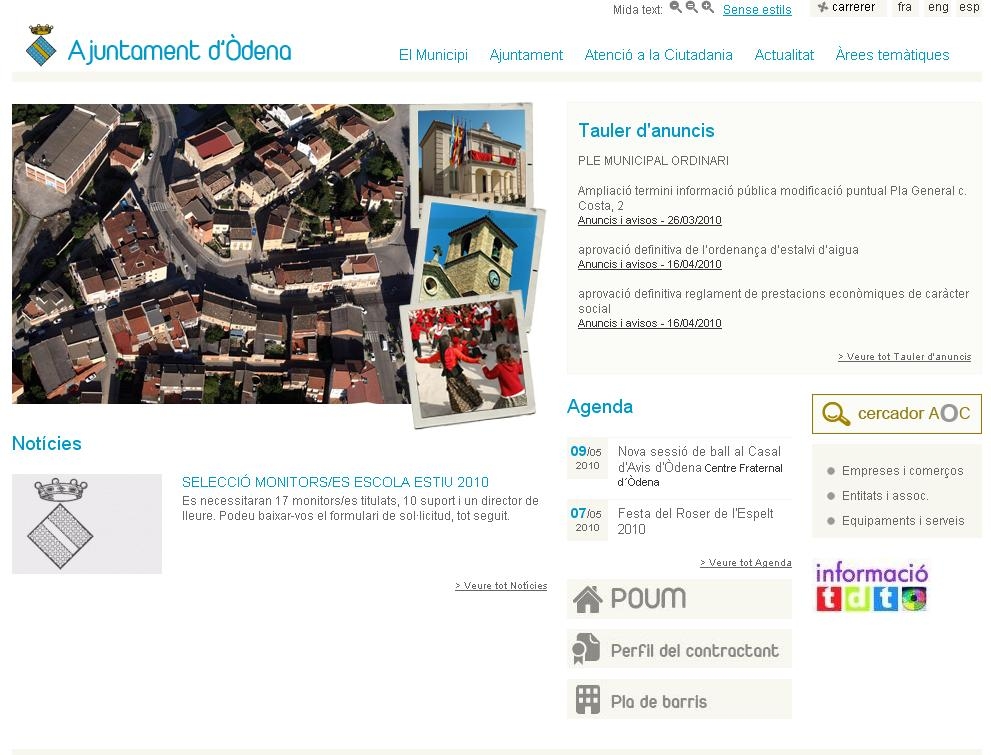Viewport: 991px width, 755px height.
Task: Click the increase text size magnifier icon
Action: [707, 8]
